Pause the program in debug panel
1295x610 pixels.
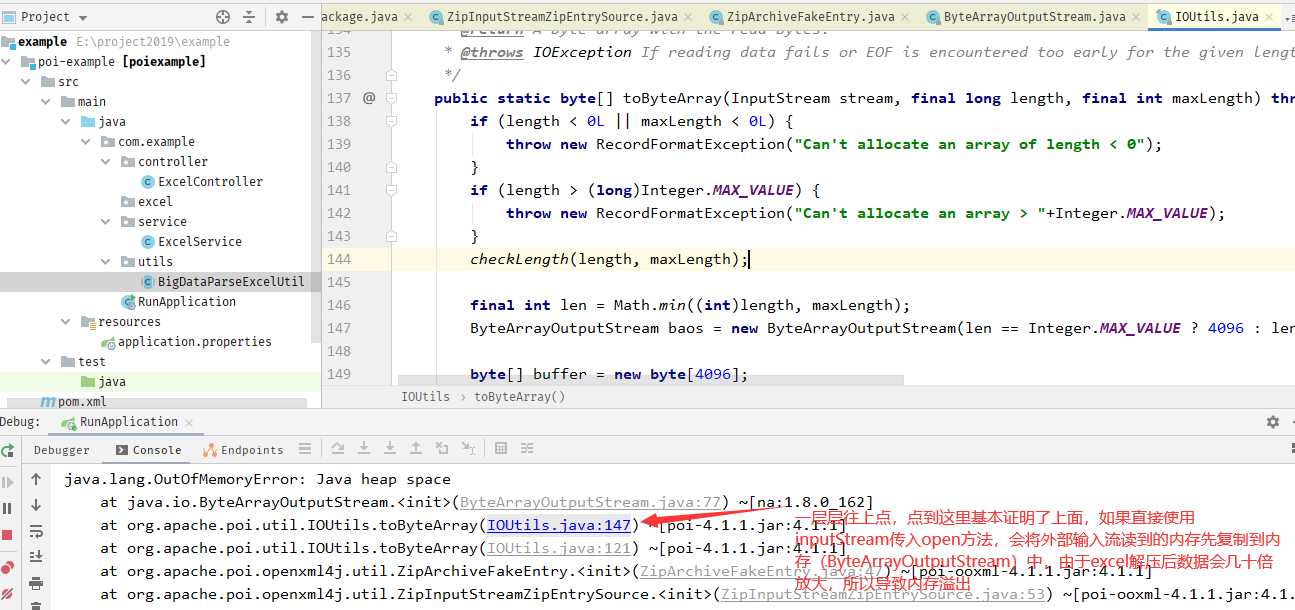tap(8, 509)
